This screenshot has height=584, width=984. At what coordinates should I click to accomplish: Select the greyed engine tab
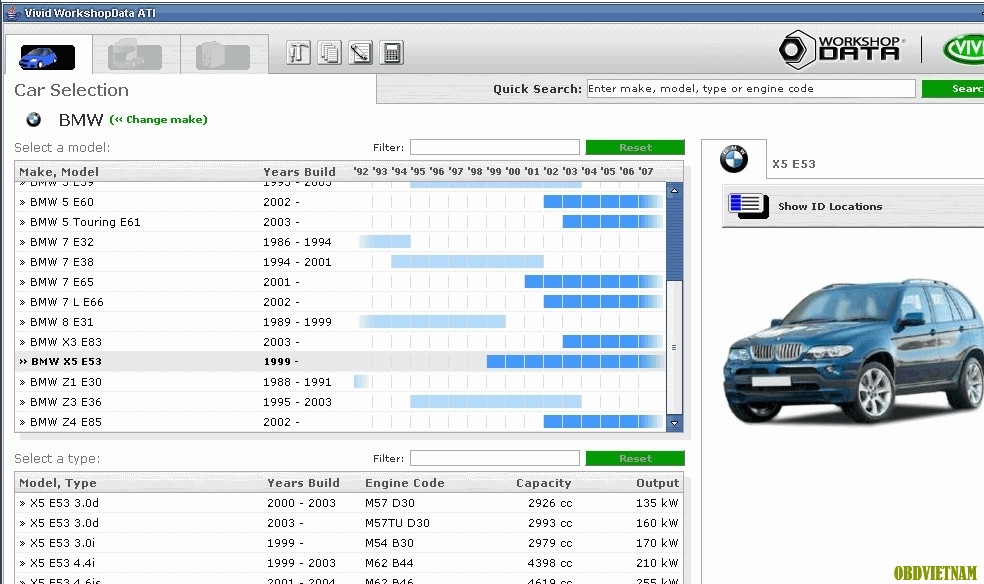click(223, 56)
